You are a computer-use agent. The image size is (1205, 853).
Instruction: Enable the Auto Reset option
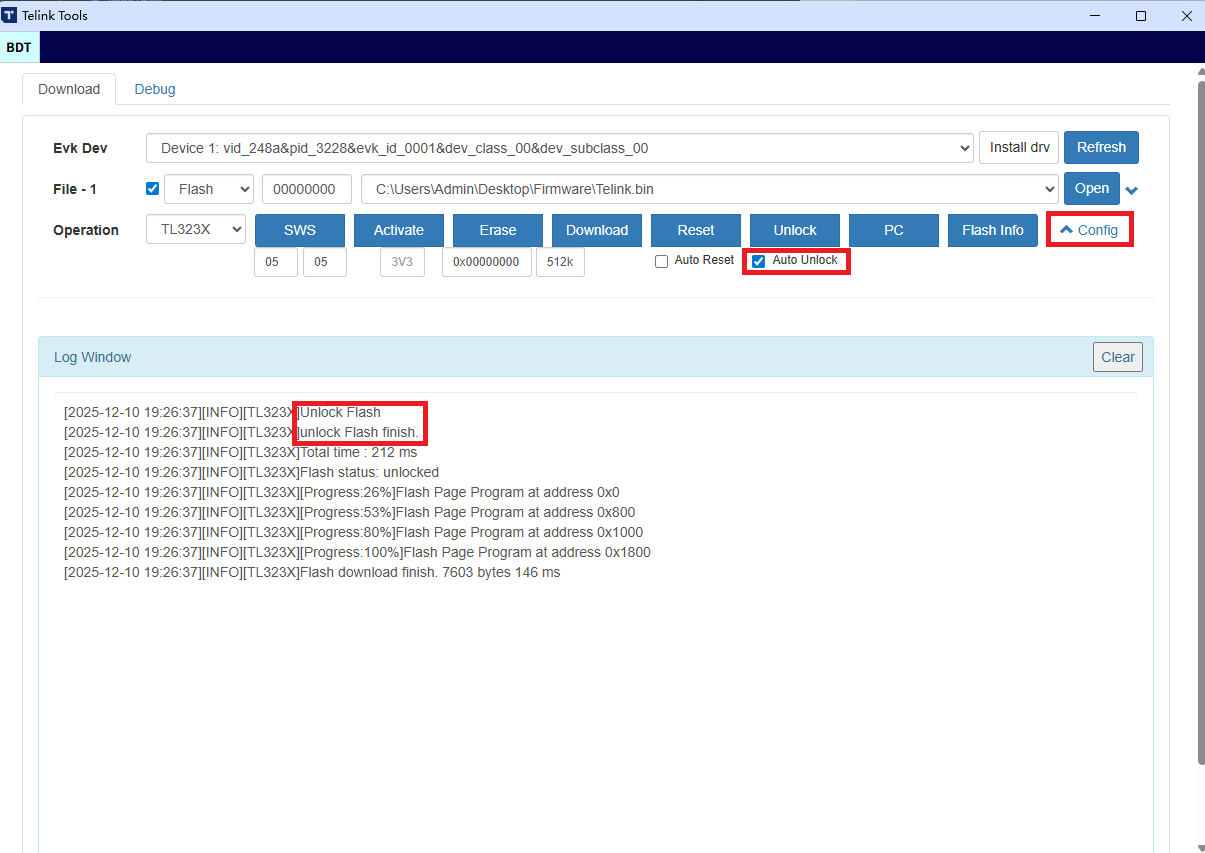coord(661,260)
